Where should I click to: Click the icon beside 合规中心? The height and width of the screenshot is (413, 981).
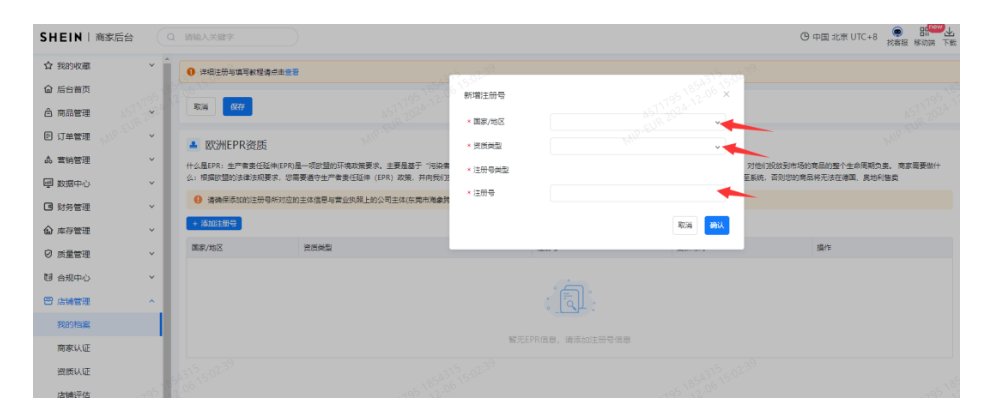pos(48,277)
